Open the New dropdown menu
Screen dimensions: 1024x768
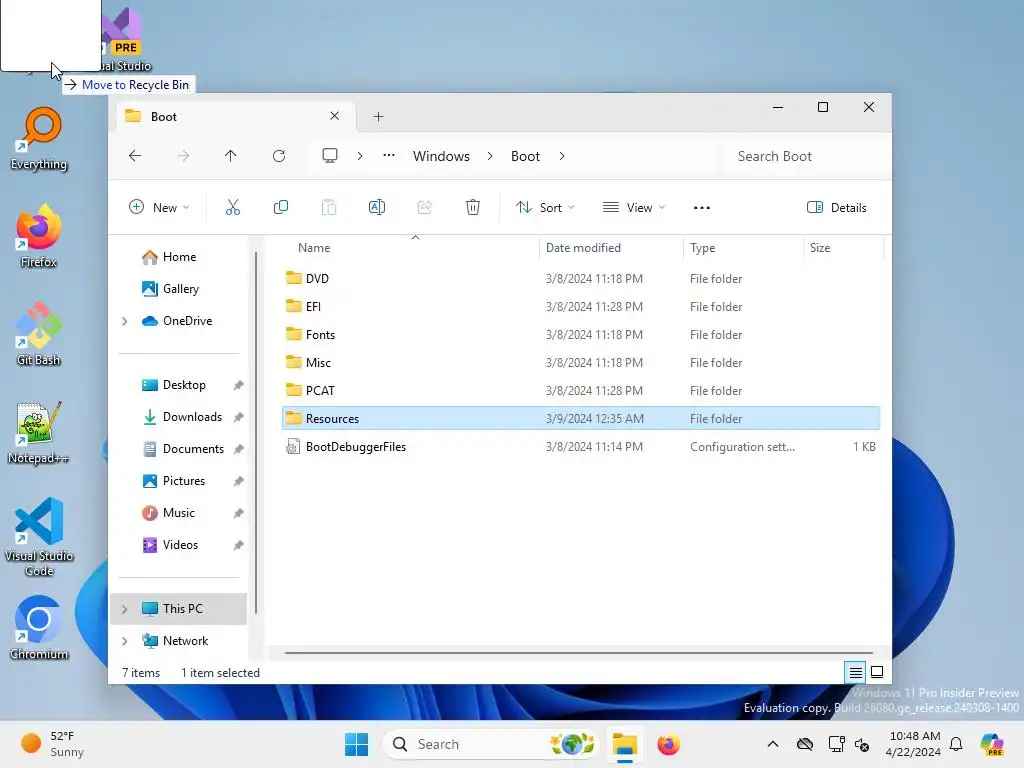tap(159, 208)
